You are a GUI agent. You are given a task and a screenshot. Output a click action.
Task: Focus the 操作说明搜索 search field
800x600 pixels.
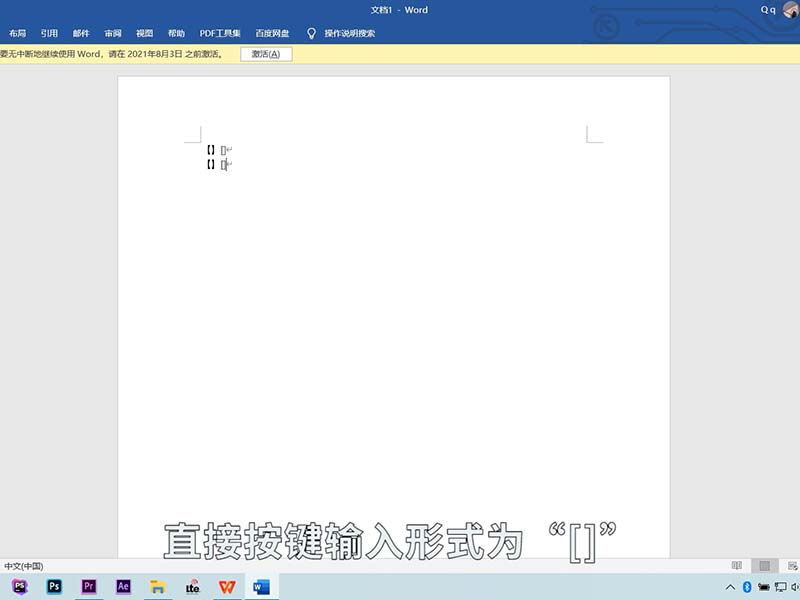(x=350, y=33)
